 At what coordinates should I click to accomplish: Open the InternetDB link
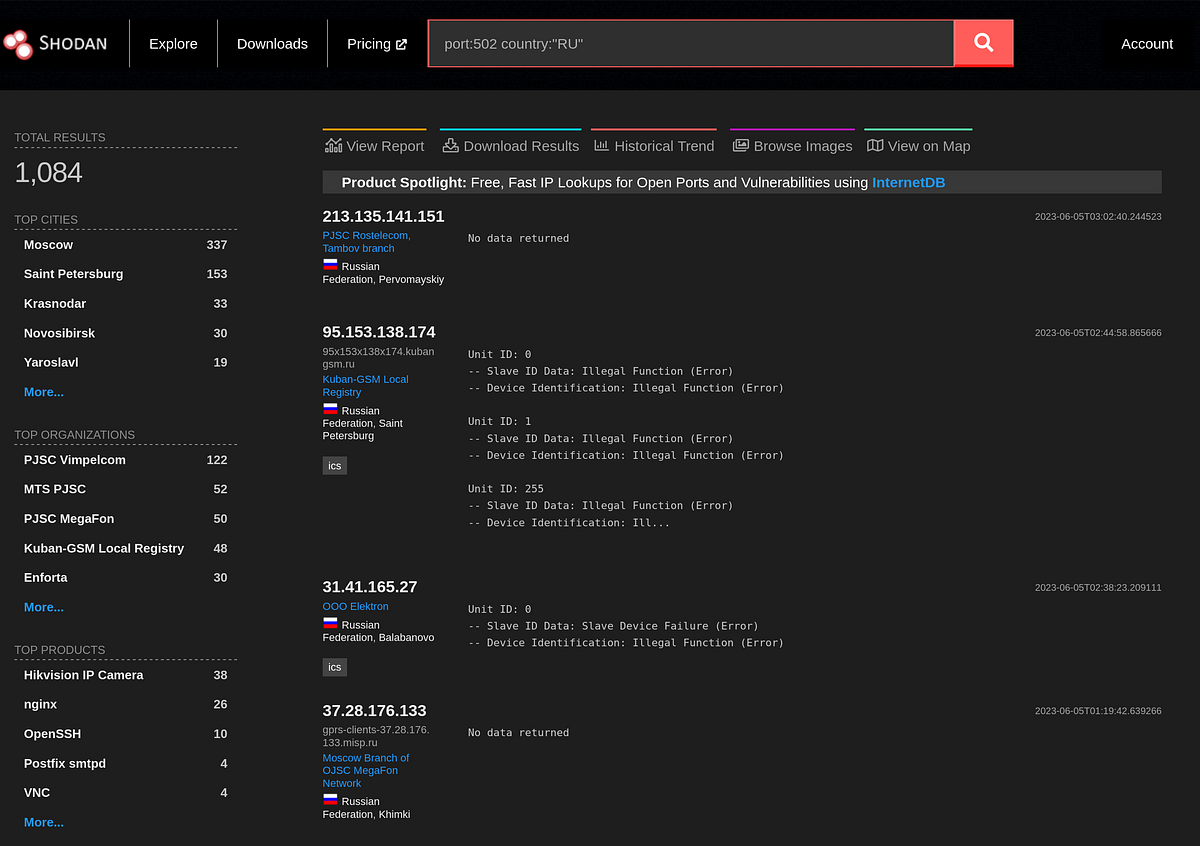pyautogui.click(x=908, y=182)
